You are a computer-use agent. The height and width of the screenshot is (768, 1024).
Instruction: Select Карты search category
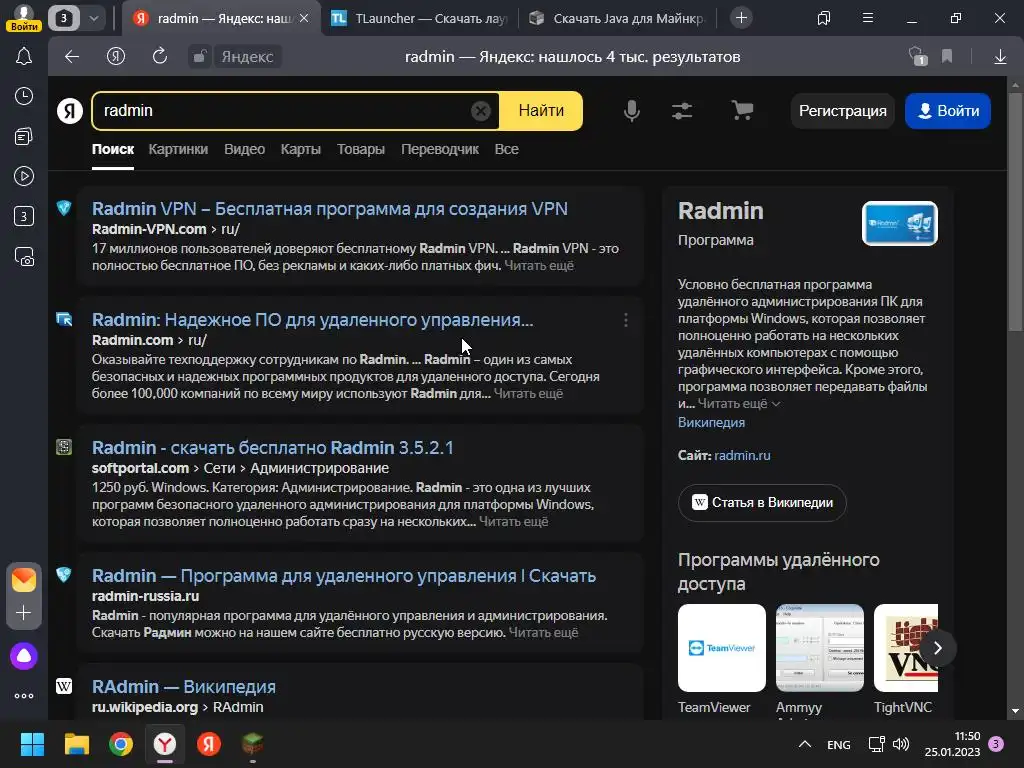point(300,149)
